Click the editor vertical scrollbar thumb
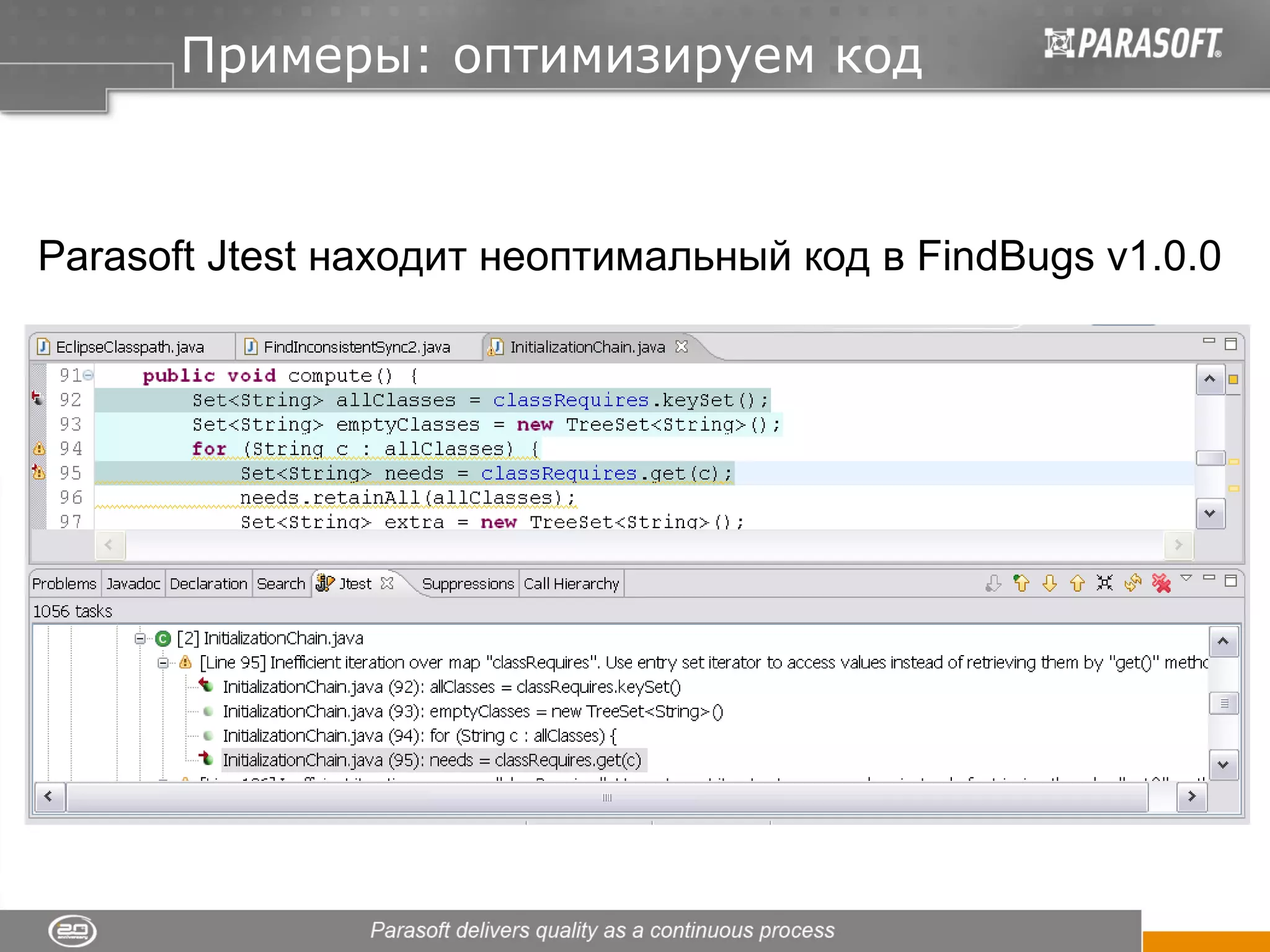 1210,458
